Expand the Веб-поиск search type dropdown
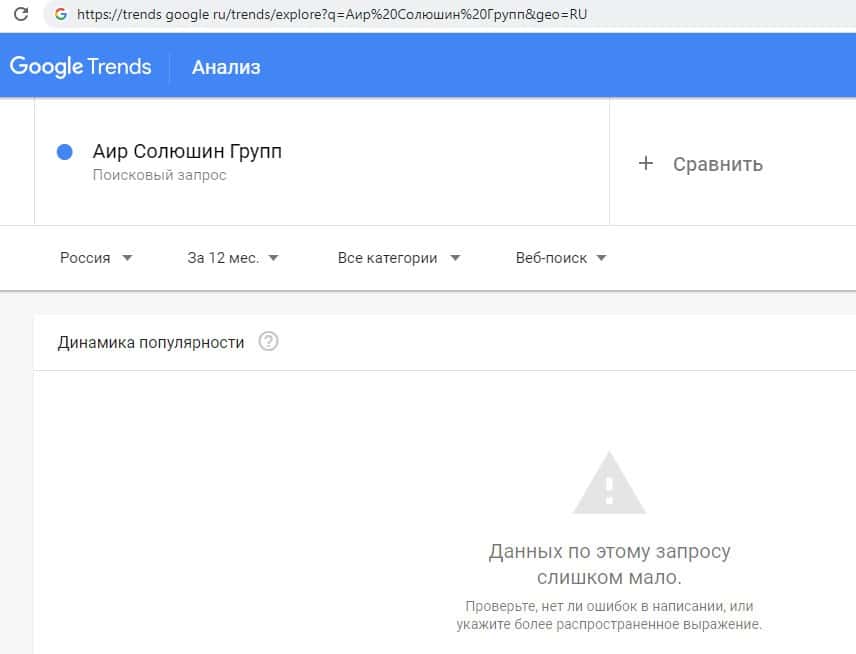This screenshot has height=654, width=856. [x=561, y=257]
